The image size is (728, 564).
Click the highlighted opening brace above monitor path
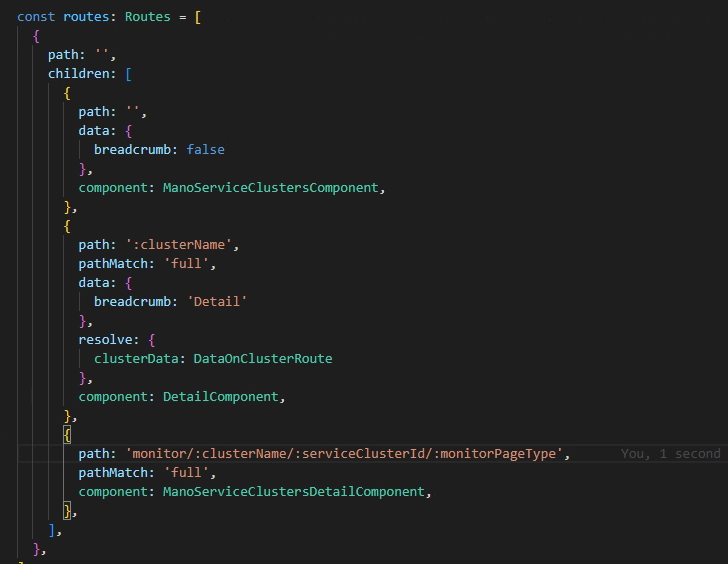coord(67,435)
